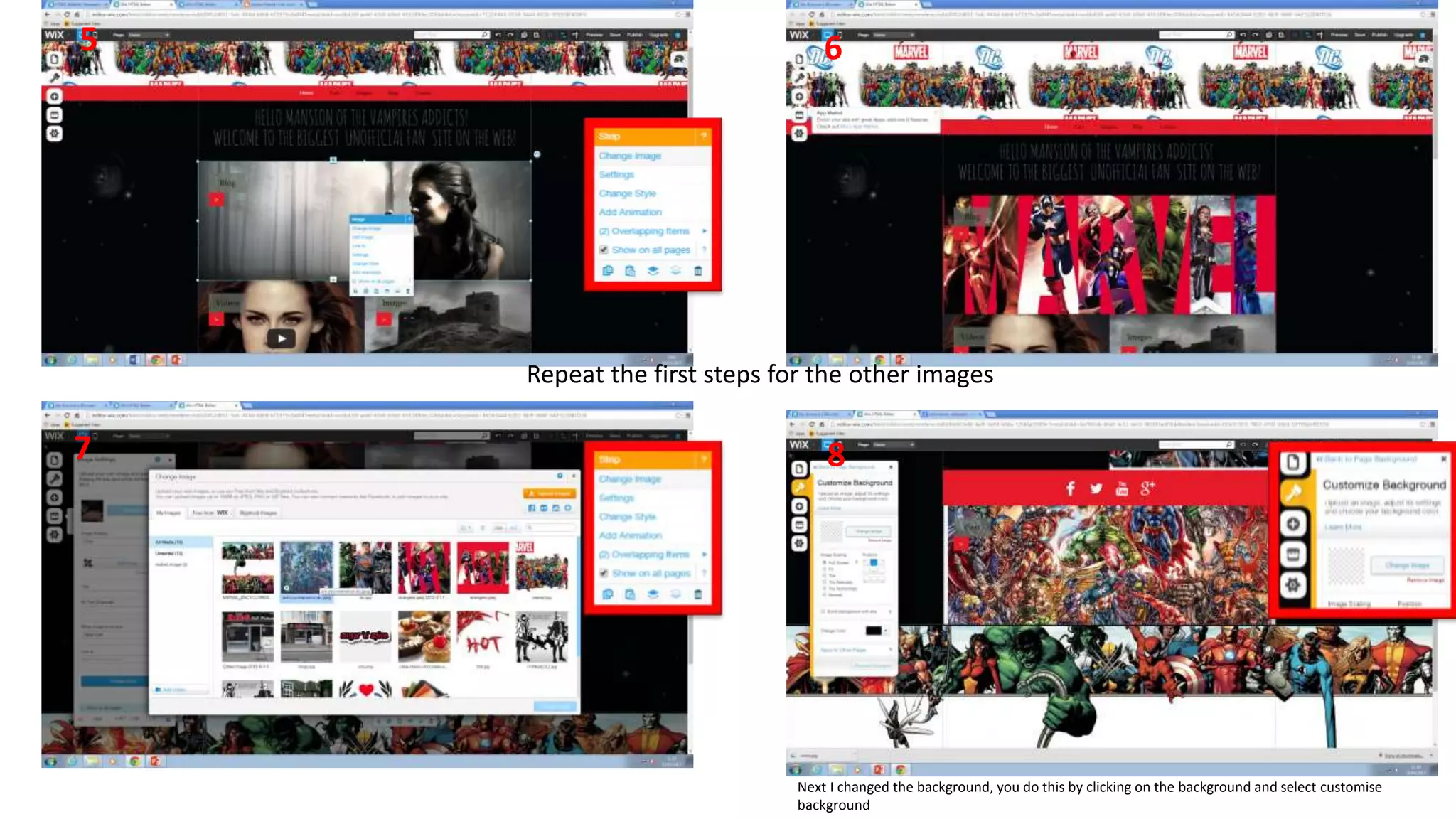Expand Overlapping Items arrow in step 5 menu
This screenshot has width=1456, height=819.
(704, 231)
